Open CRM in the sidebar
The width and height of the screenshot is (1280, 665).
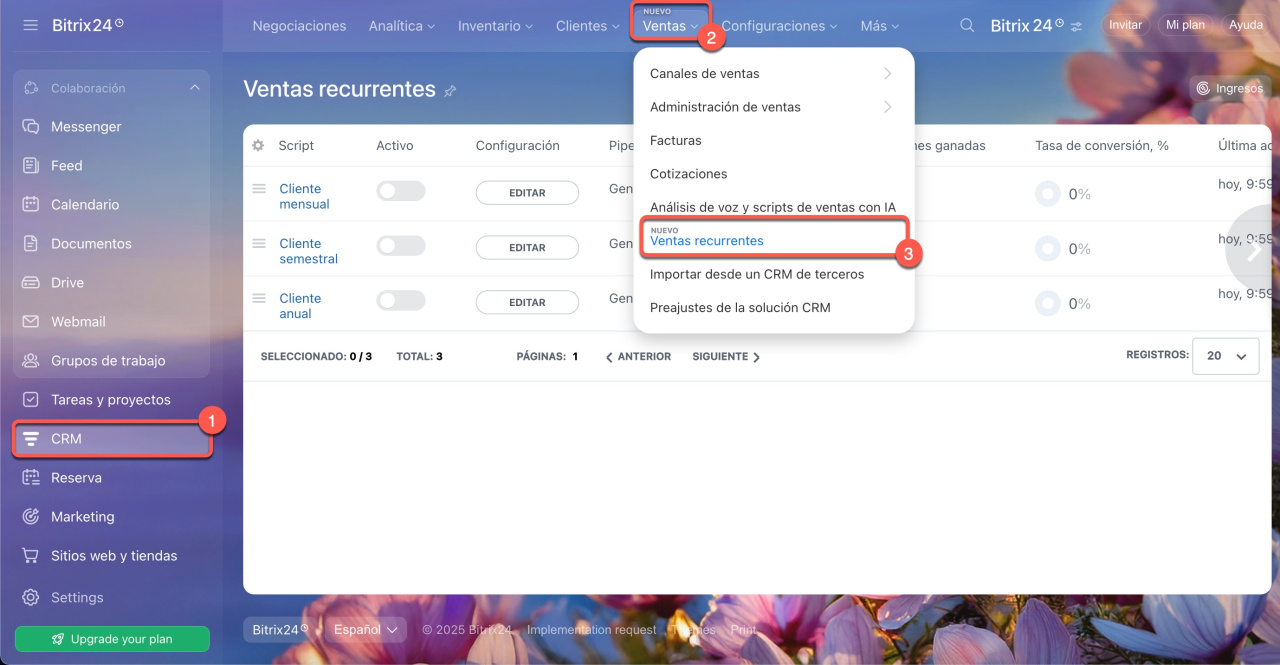[x=112, y=439]
